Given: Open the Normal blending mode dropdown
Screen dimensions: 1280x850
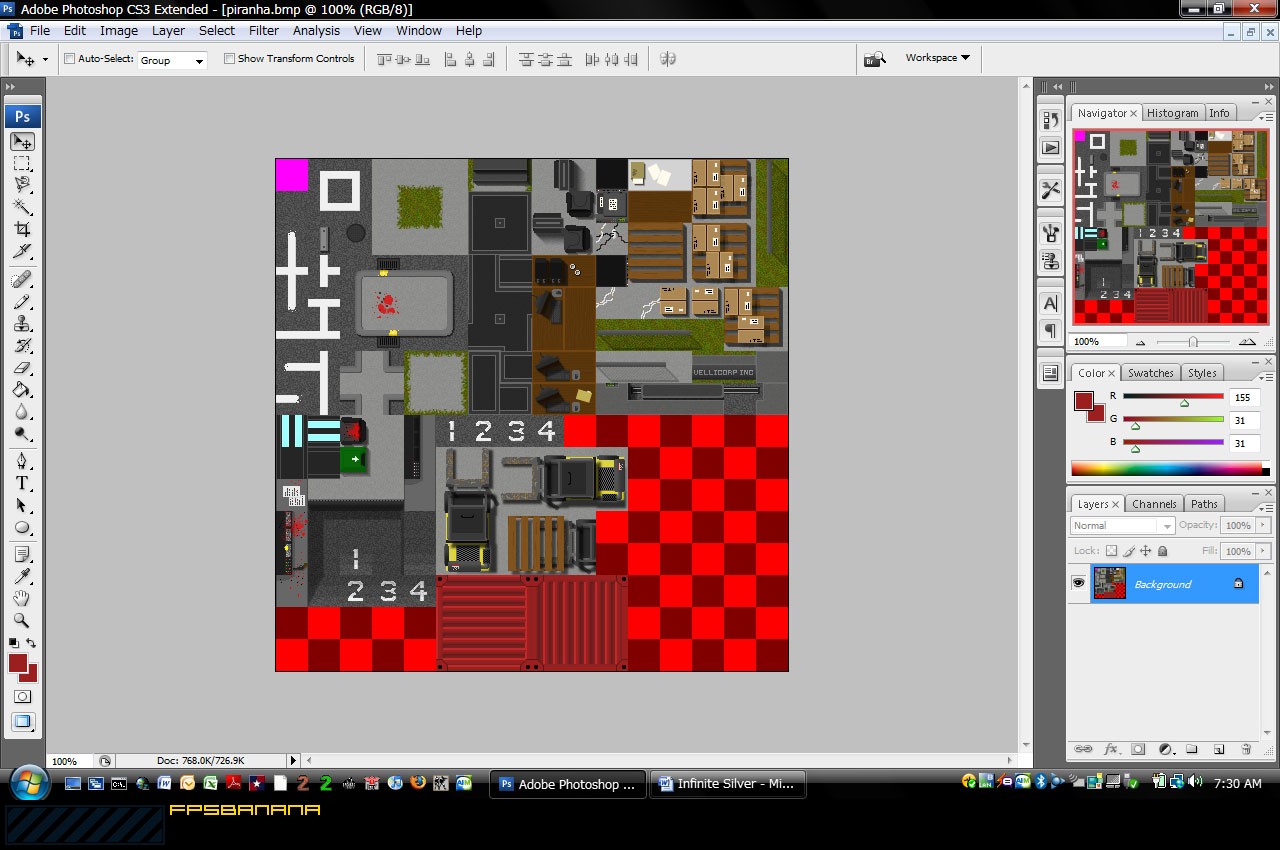Looking at the screenshot, I should point(1122,526).
